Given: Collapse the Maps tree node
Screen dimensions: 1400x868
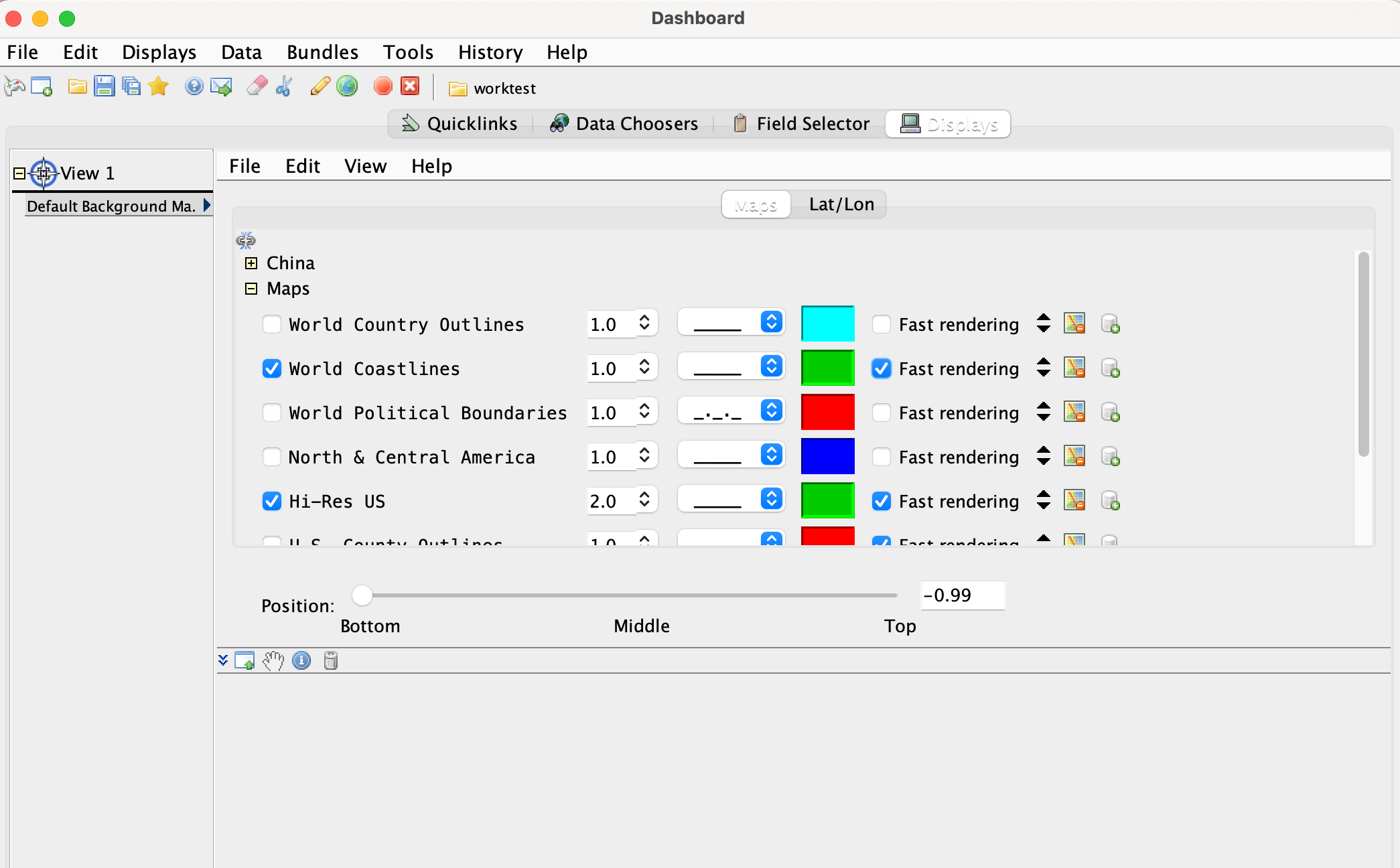Looking at the screenshot, I should [x=251, y=289].
